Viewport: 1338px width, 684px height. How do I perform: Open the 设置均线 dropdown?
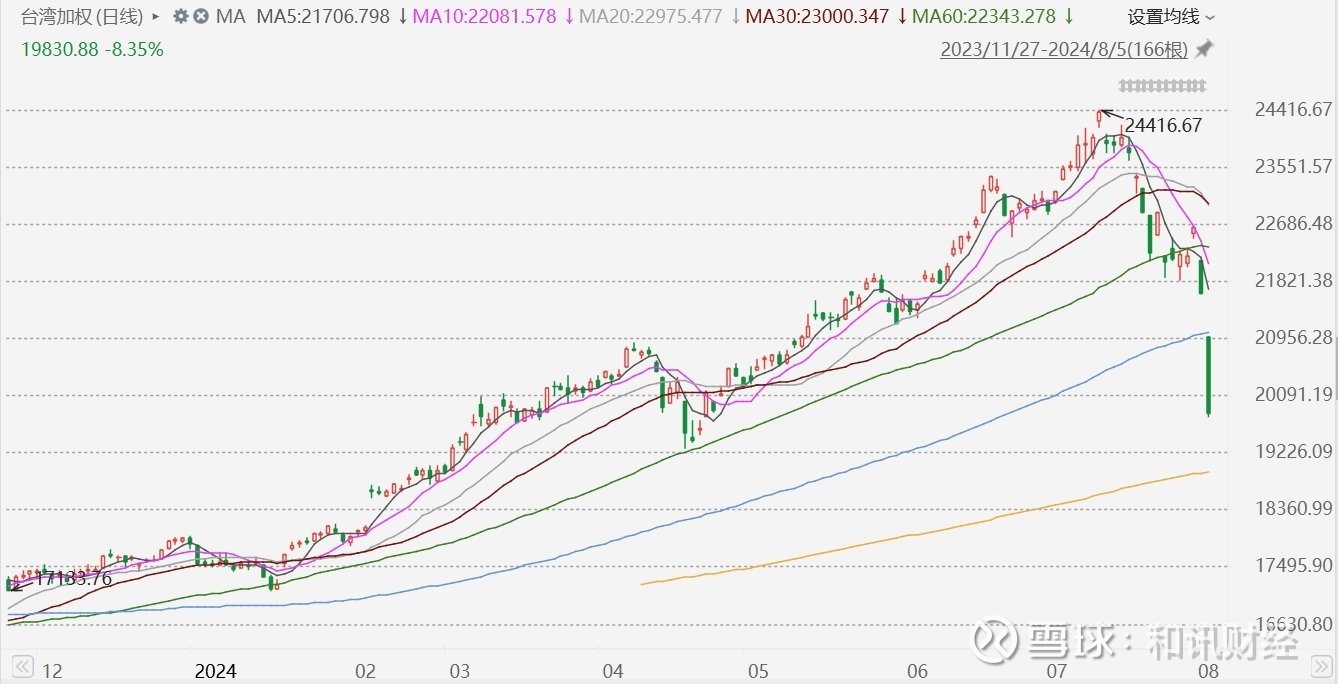click(1171, 17)
